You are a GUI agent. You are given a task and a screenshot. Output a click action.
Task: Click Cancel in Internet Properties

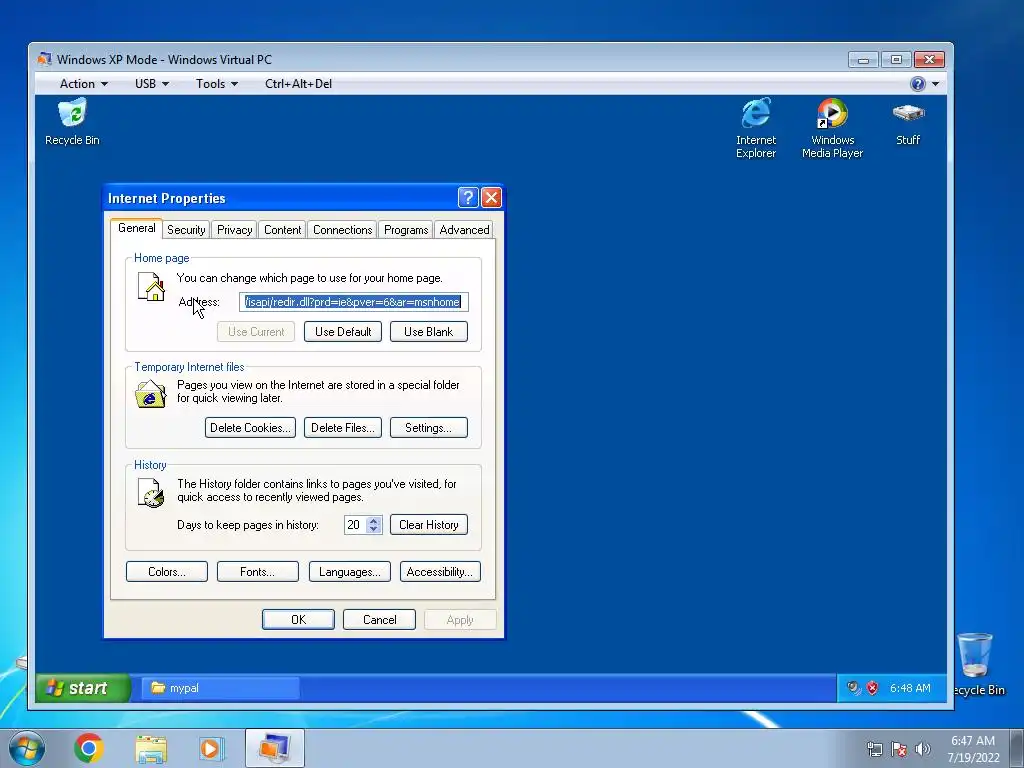click(379, 620)
